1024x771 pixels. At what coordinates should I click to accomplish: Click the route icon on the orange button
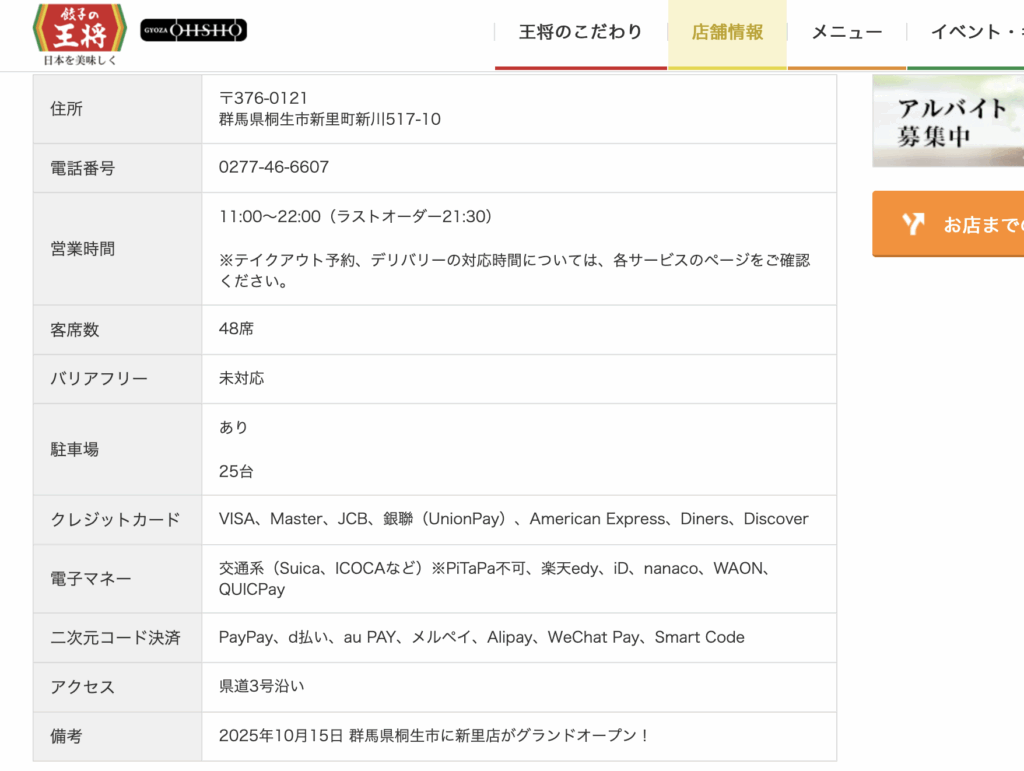tap(912, 224)
